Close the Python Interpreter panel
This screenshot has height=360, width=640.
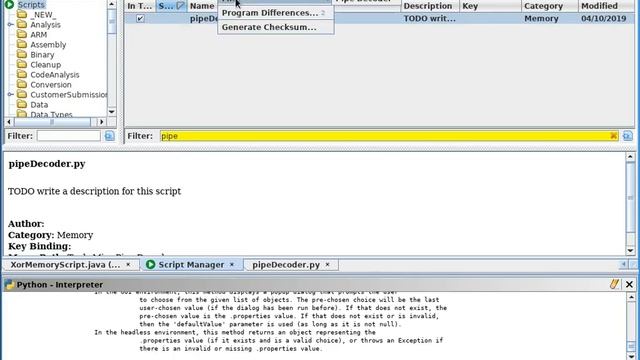[x=629, y=284]
